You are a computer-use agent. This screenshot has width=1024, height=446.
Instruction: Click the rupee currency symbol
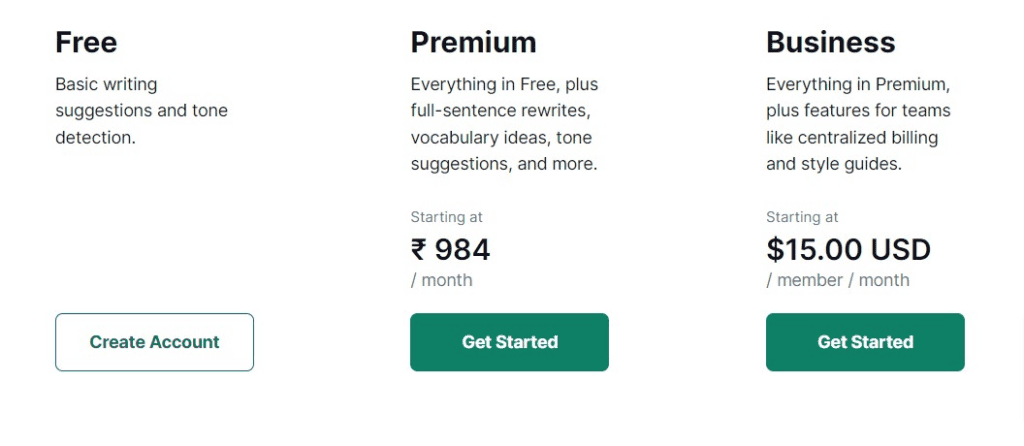pyautogui.click(x=419, y=249)
